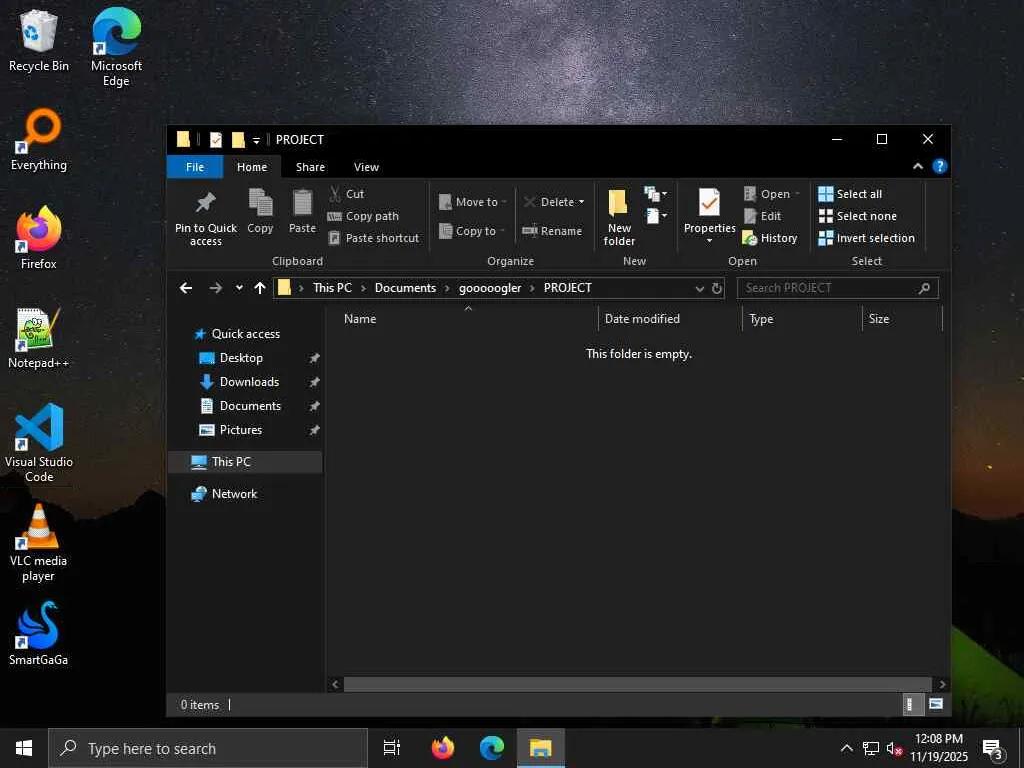Screen dimensions: 1024x768
Task: Open Downloads in navigation pane
Action: (249, 382)
